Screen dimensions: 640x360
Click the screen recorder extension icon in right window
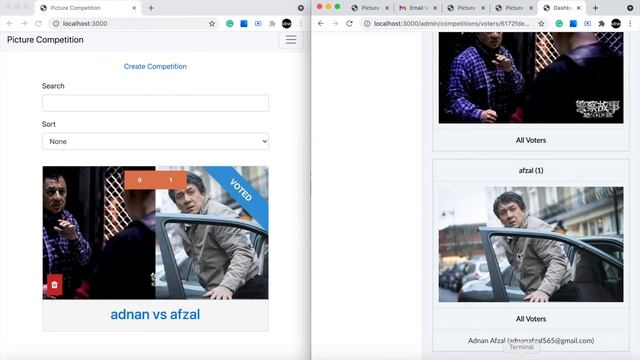(x=587, y=24)
